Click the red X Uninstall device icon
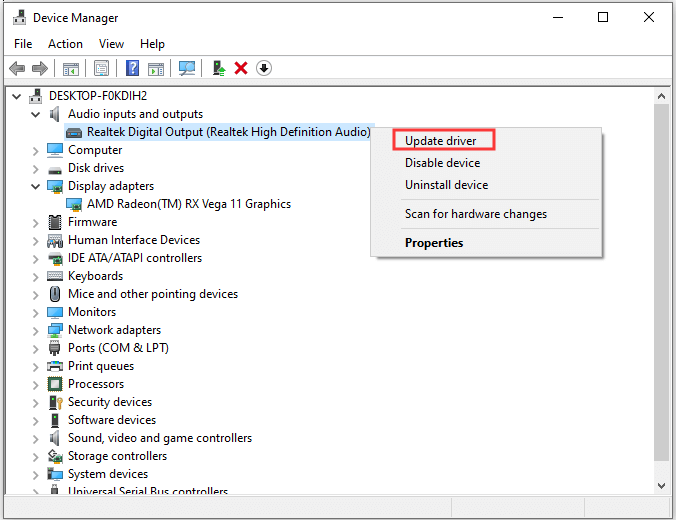676x520 pixels. [241, 68]
